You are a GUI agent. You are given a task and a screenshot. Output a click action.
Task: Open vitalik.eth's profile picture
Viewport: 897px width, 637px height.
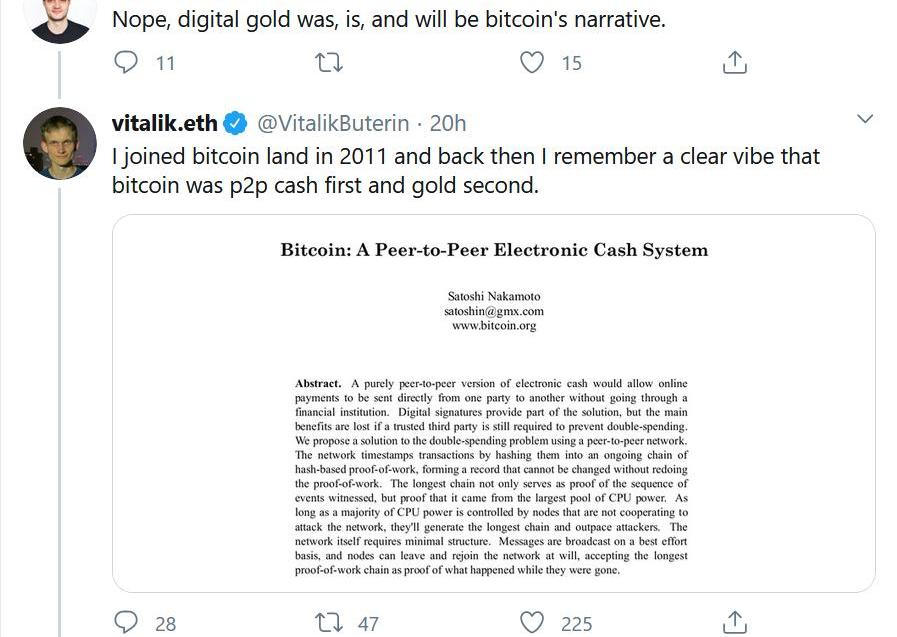point(60,143)
